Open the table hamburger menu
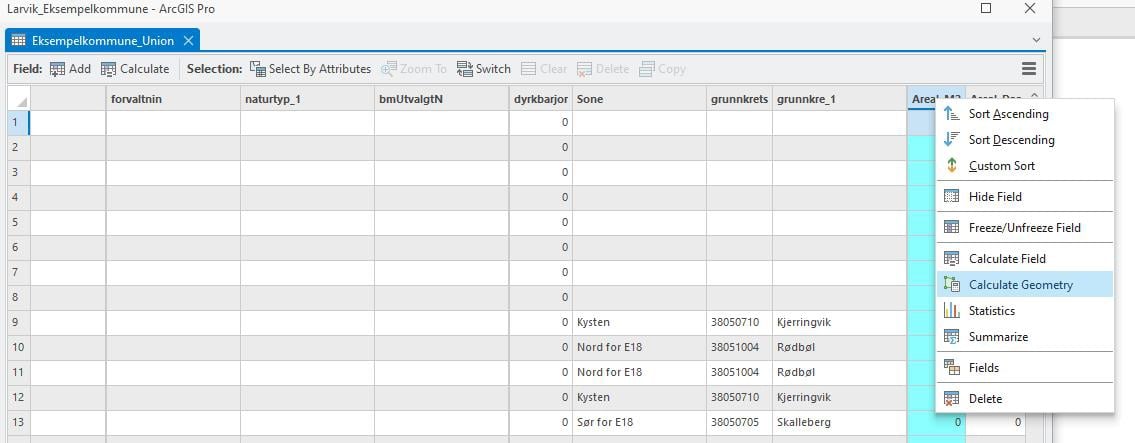 (x=1028, y=69)
